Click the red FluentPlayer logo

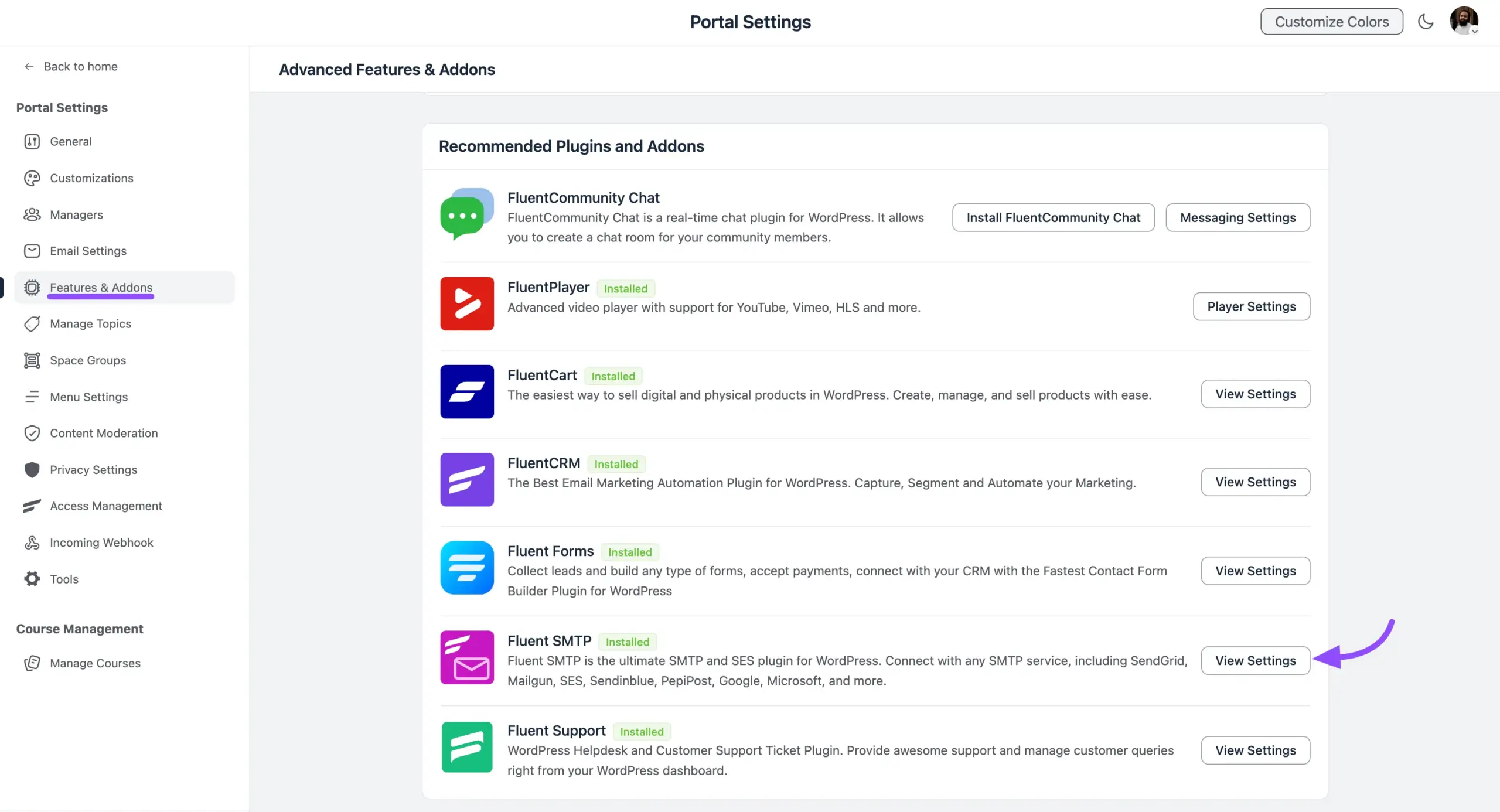pos(467,303)
